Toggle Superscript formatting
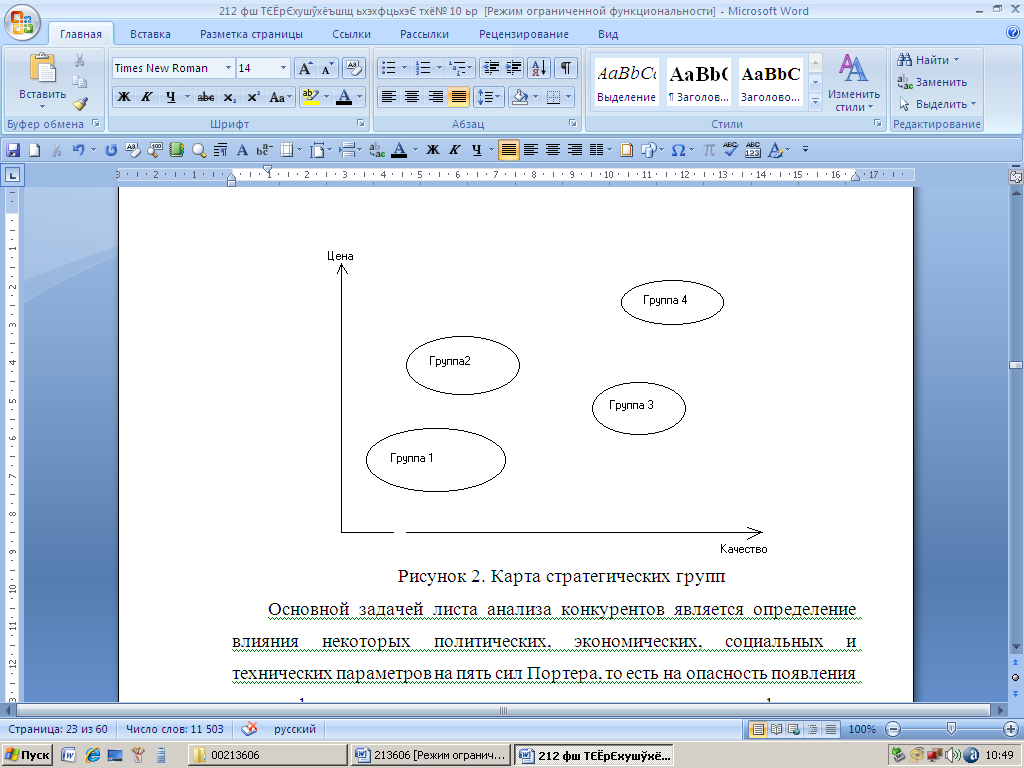The width and height of the screenshot is (1024, 768). pos(253,97)
